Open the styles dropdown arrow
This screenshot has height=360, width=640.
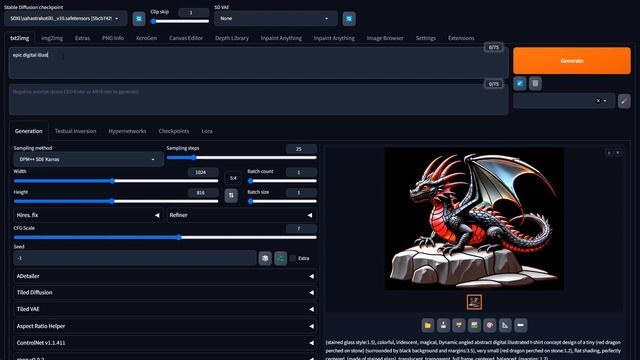pyautogui.click(x=605, y=101)
